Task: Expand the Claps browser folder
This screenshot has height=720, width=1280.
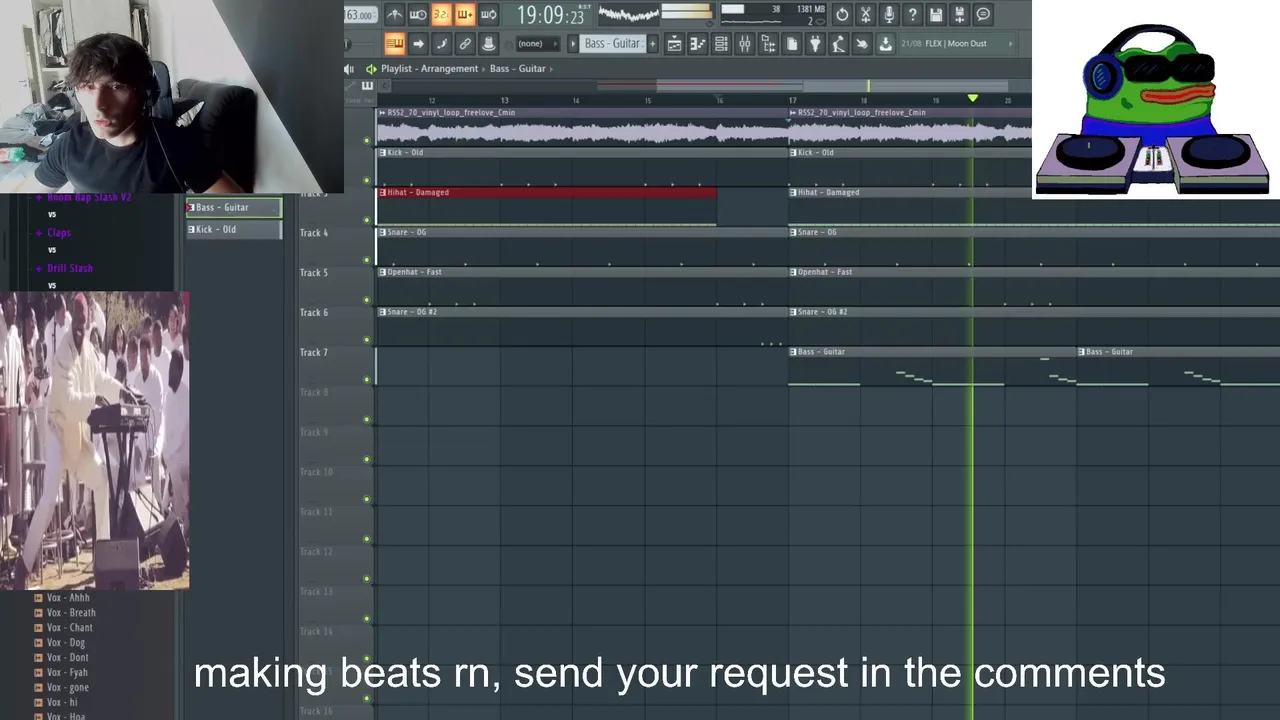Action: point(59,232)
